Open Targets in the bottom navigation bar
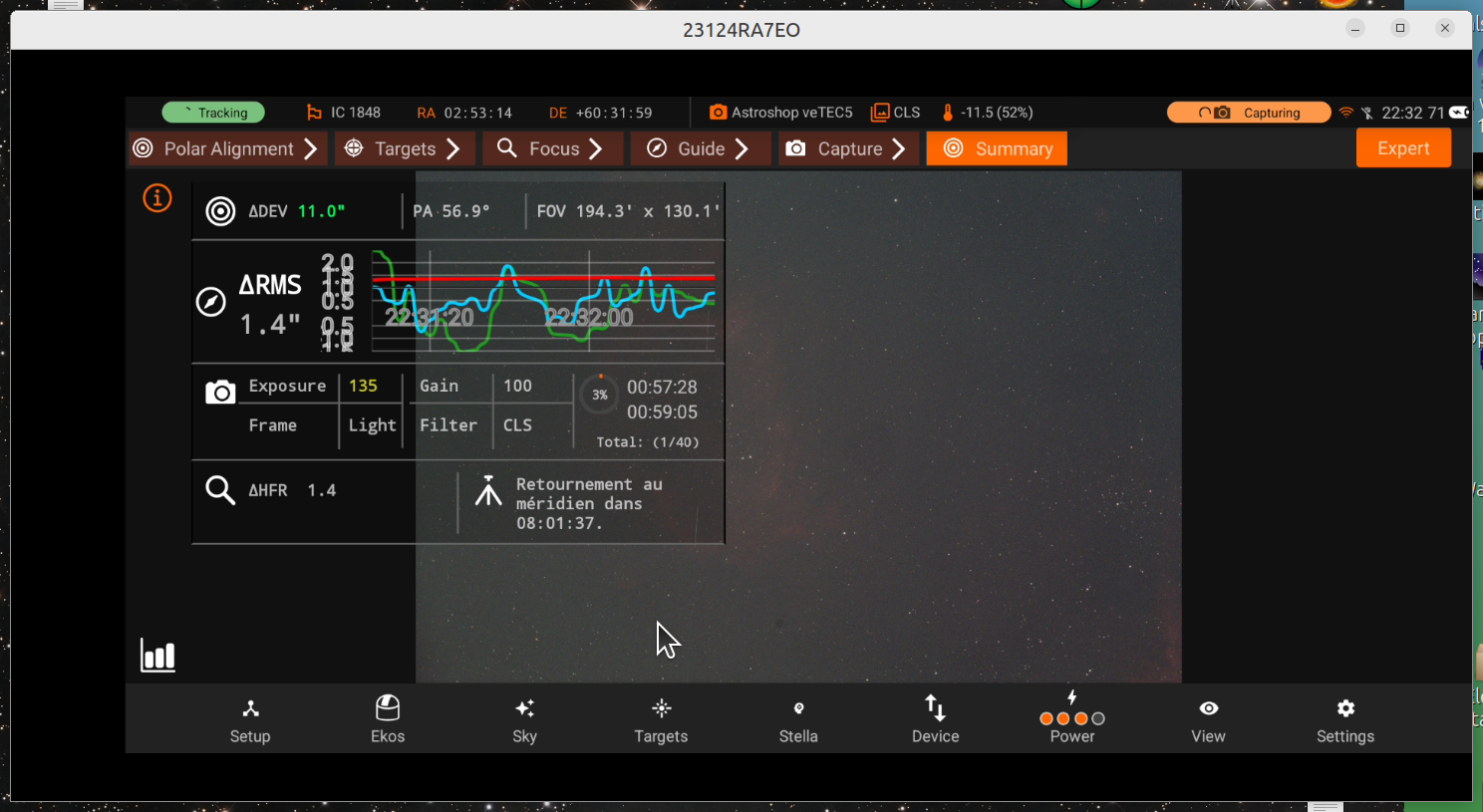 pyautogui.click(x=661, y=720)
